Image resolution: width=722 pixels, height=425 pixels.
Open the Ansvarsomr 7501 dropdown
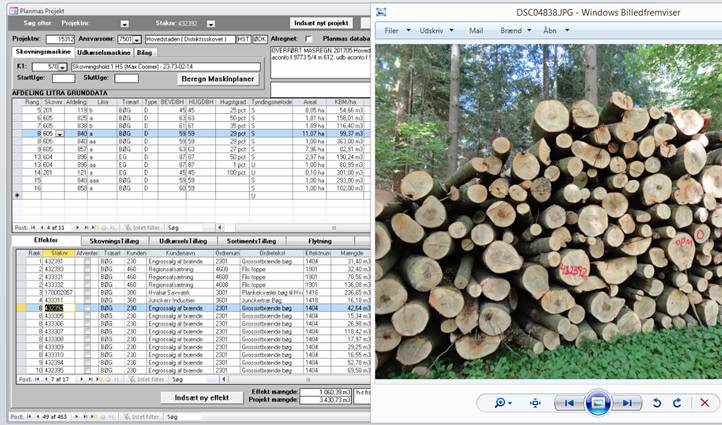(x=137, y=40)
